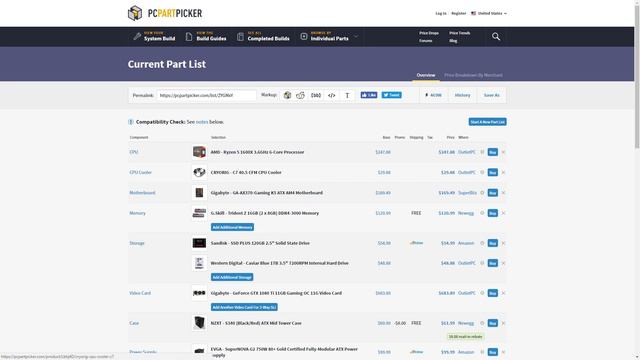Switch to Price Breakdown By Merchant tab
The image size is (640, 360).
click(x=473, y=75)
